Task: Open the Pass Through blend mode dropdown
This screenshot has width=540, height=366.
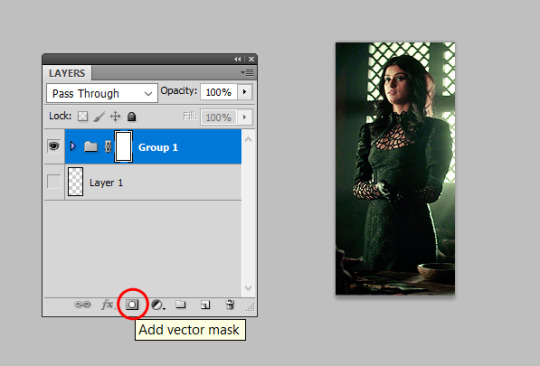Action: tap(102, 93)
